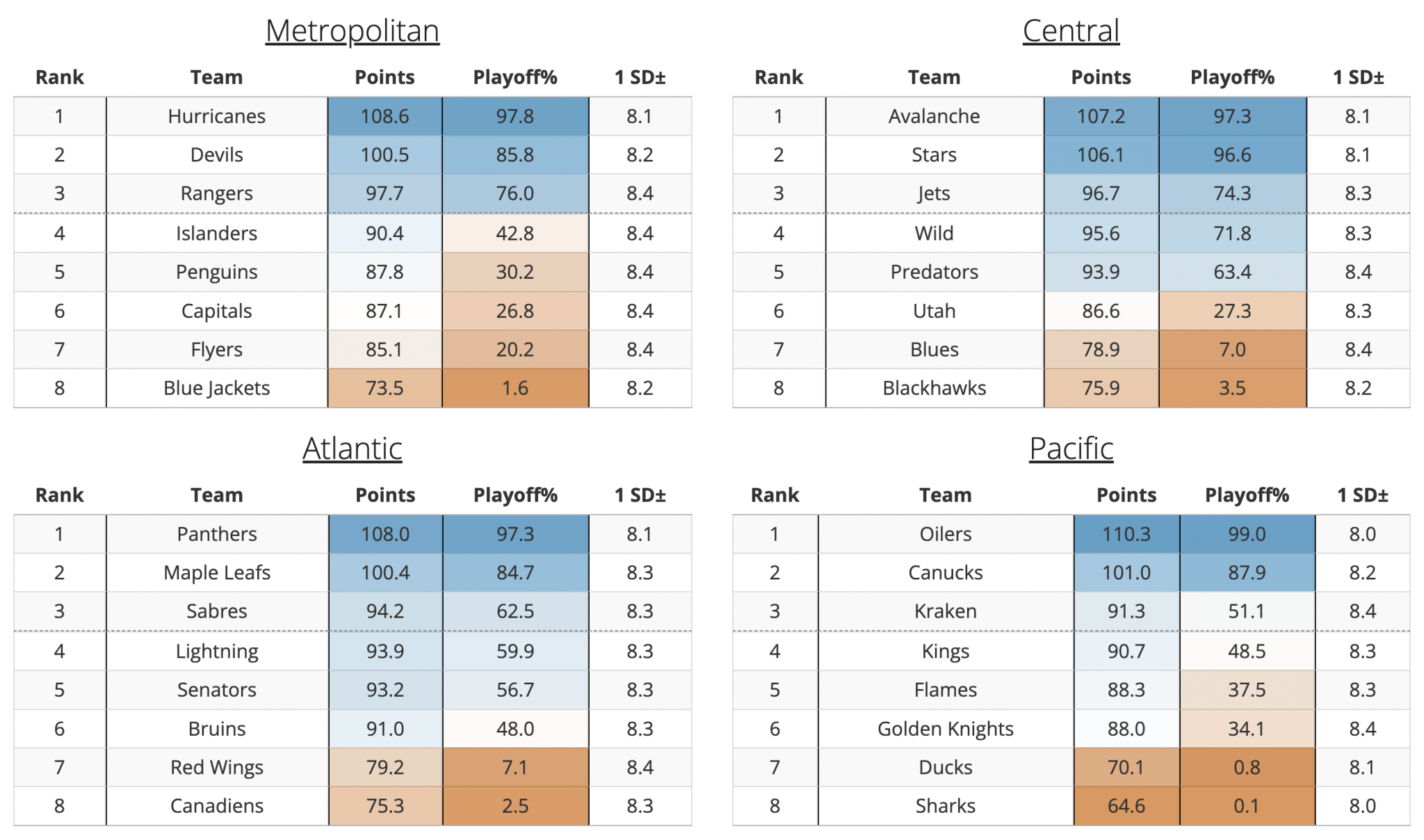Click the Hurricanes team cell
Viewport: 1424px width, 840px height.
216,116
